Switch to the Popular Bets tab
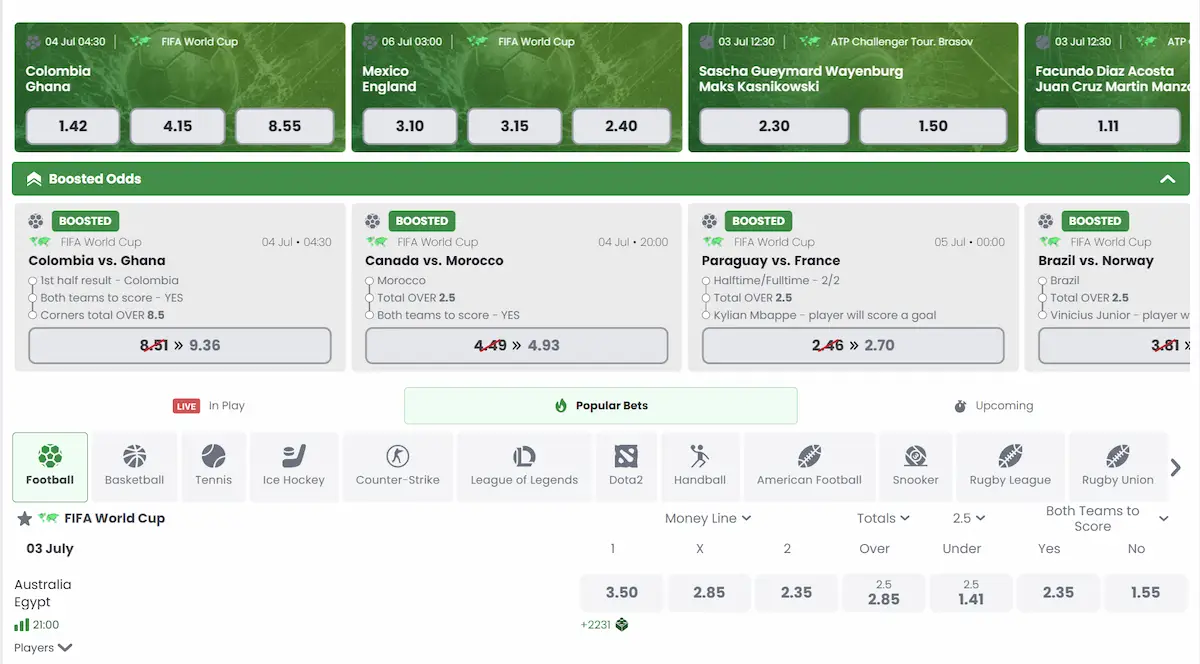Image resolution: width=1200 pixels, height=664 pixels. coord(601,406)
